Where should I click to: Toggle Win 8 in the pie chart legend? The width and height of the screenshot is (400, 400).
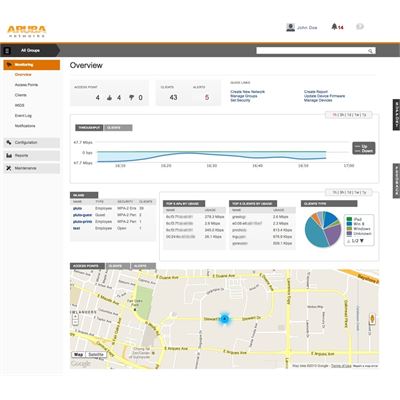coord(356,224)
